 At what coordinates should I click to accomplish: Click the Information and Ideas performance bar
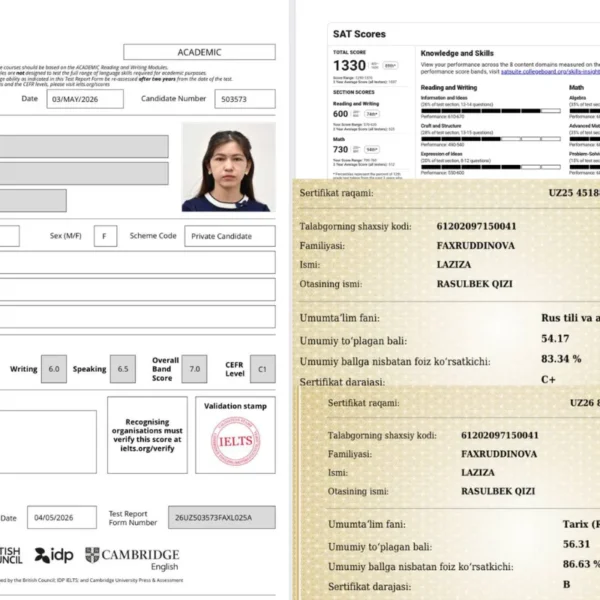[x=491, y=111]
